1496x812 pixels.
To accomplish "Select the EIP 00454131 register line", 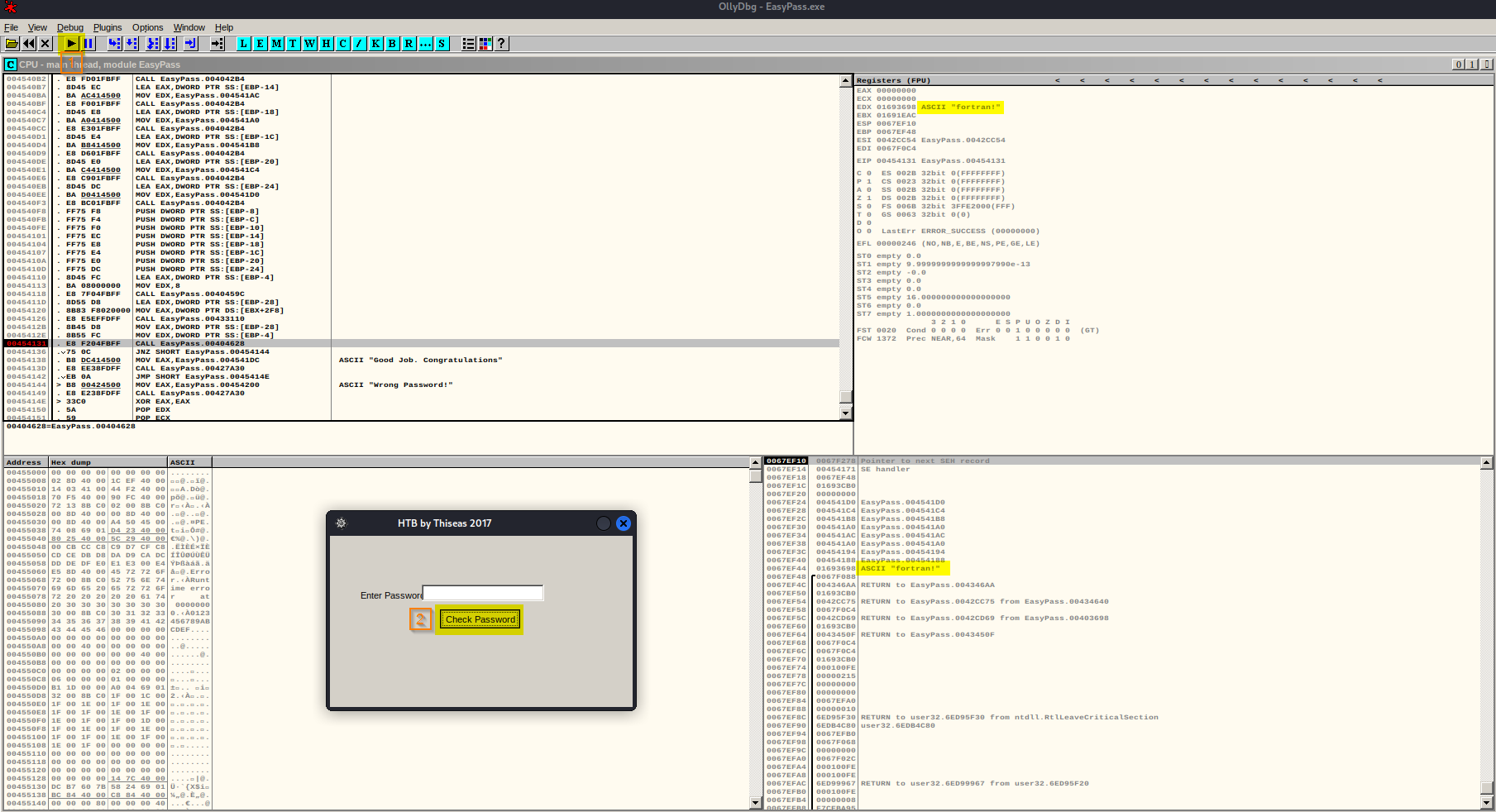I will (x=931, y=160).
